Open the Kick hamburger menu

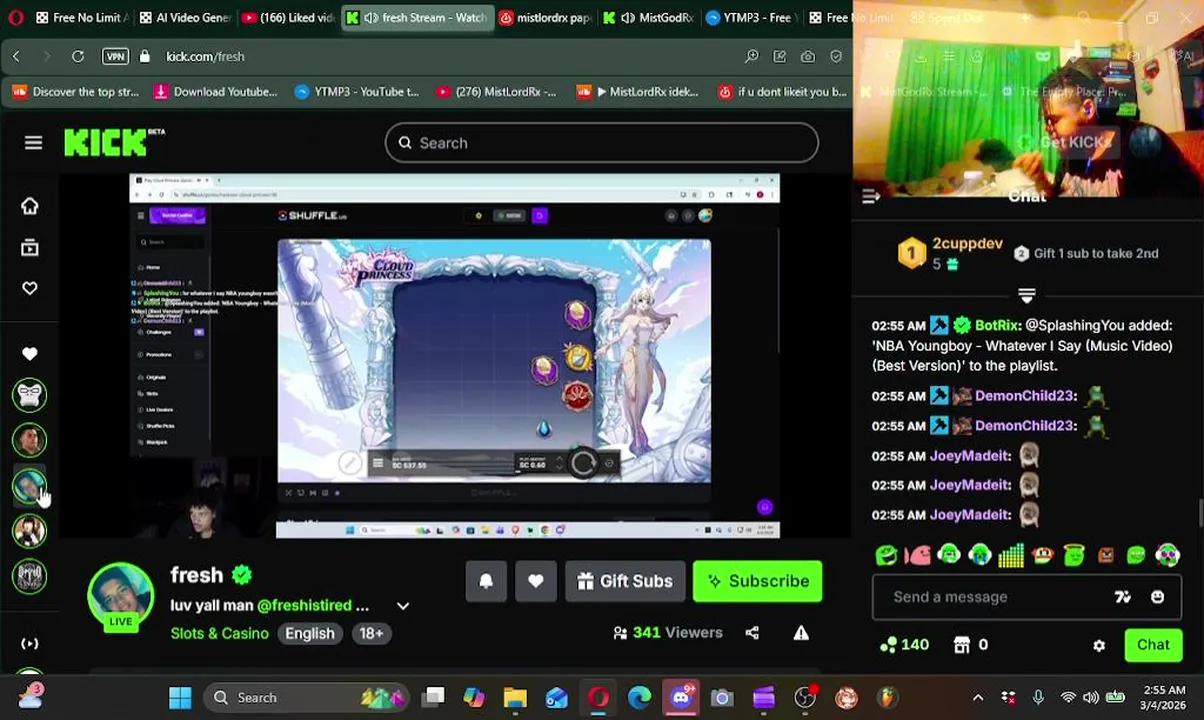pyautogui.click(x=33, y=143)
